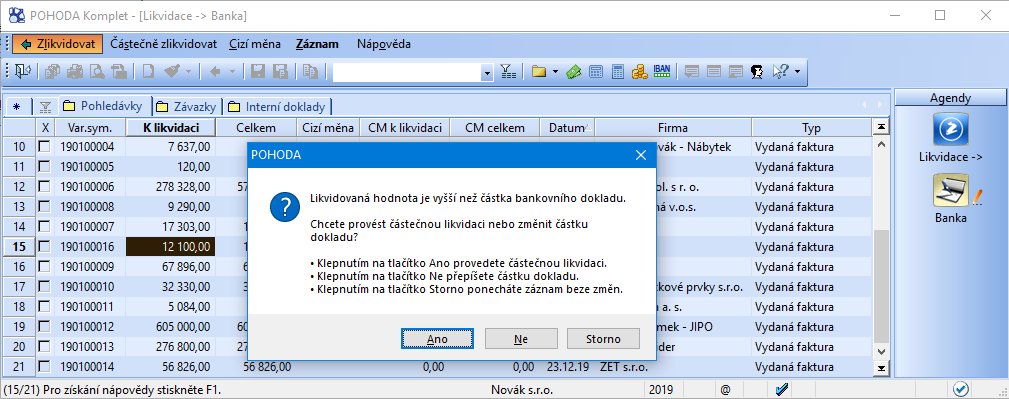Click the exit door icon in toolbar
The image size is (1009, 399).
click(23, 72)
